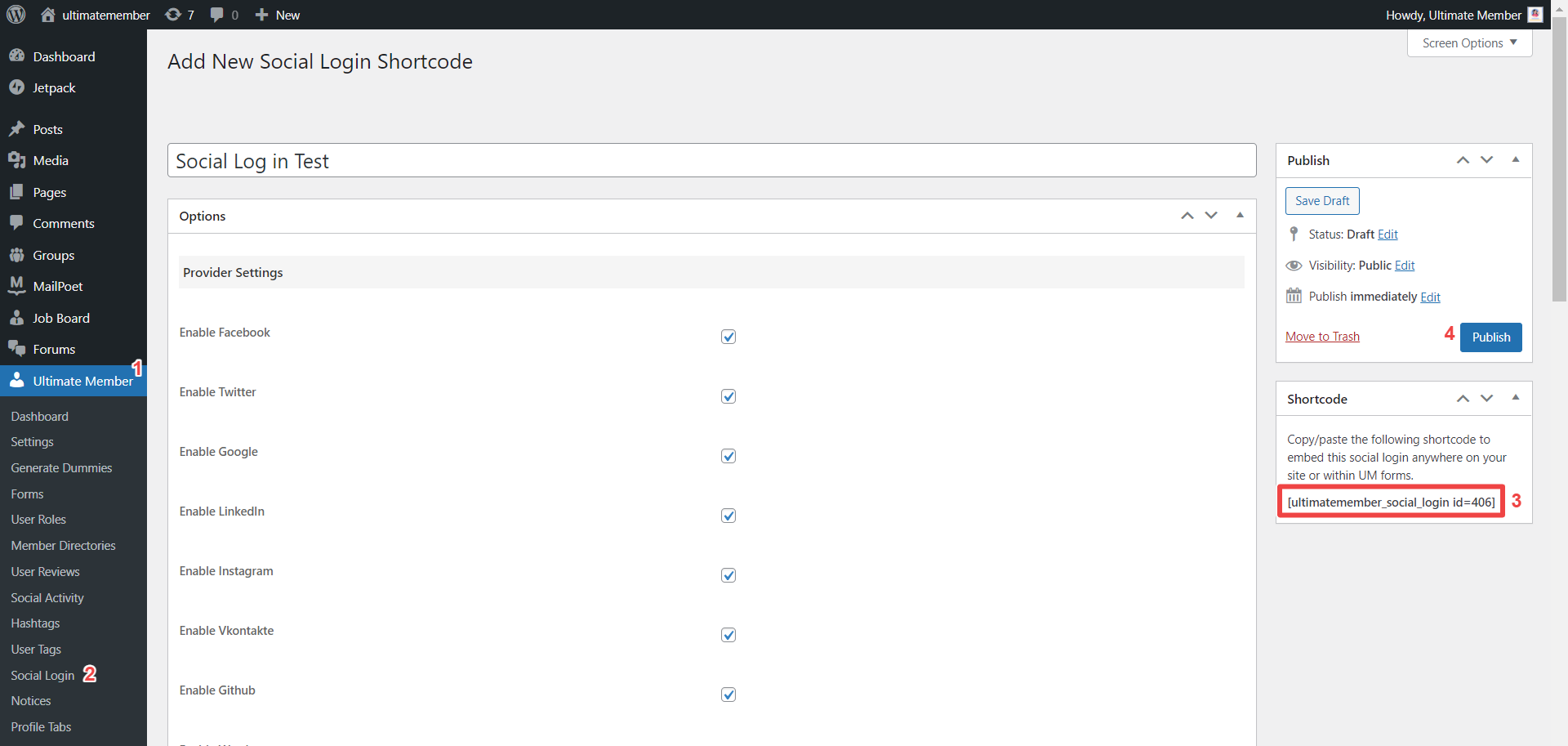
Task: Open Notices submenu item
Action: tap(31, 701)
